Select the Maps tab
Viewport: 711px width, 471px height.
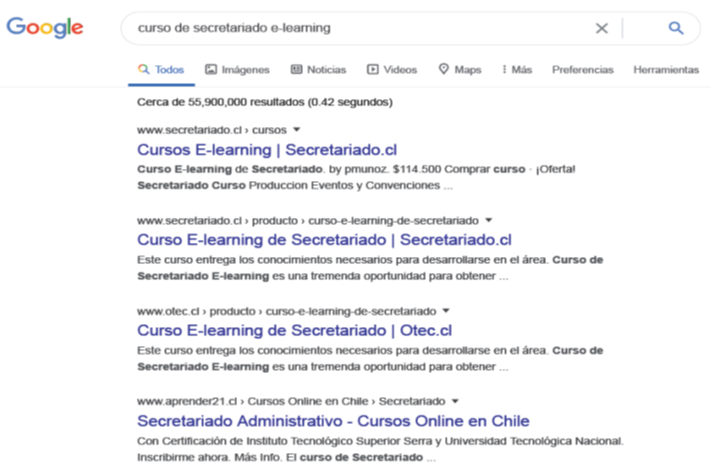tap(459, 70)
